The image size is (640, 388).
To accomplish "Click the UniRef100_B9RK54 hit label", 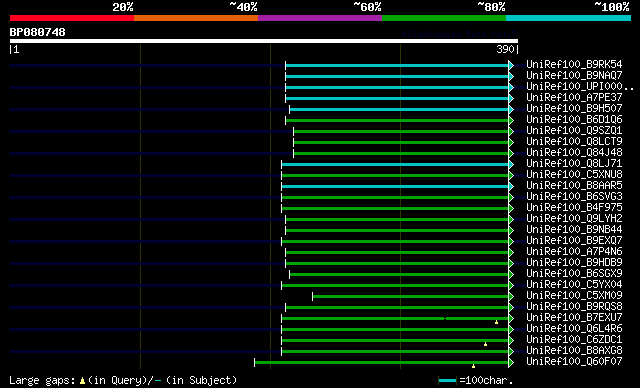I will 574,64.
